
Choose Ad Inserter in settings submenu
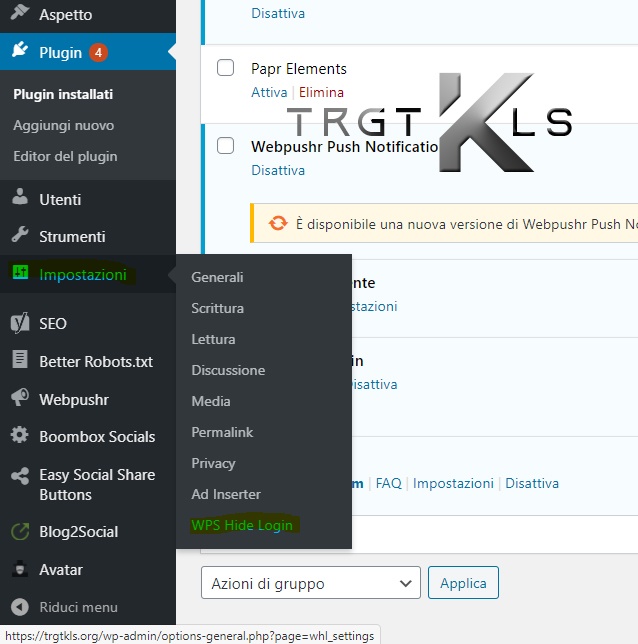(226, 494)
